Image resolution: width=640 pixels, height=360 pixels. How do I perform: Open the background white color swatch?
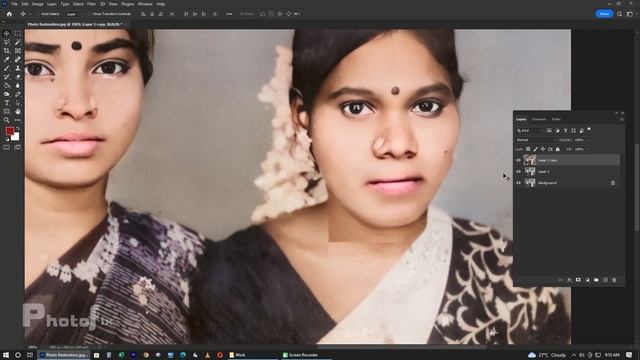point(16,137)
